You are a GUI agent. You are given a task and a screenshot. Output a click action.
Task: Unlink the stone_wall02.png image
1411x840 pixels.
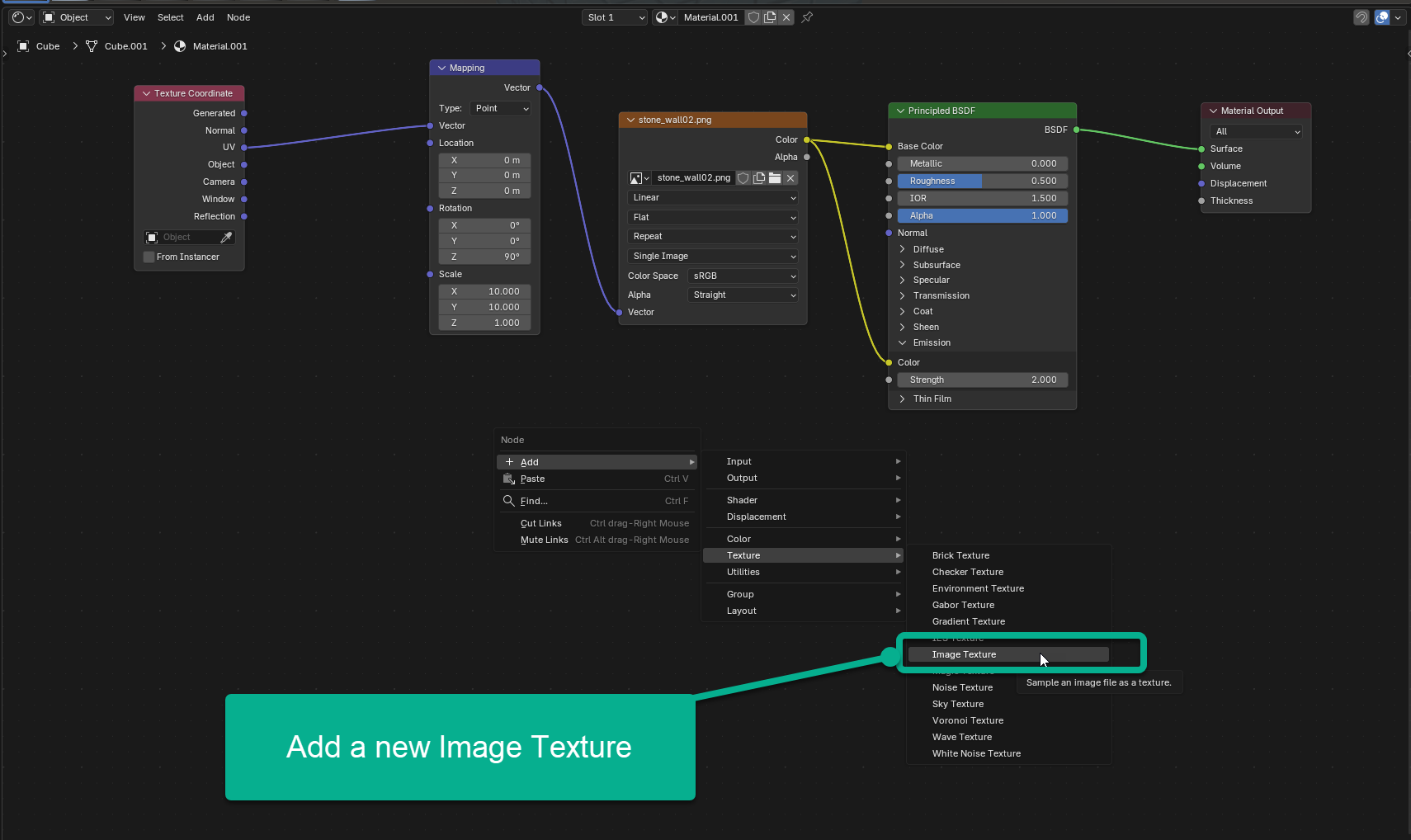790,177
